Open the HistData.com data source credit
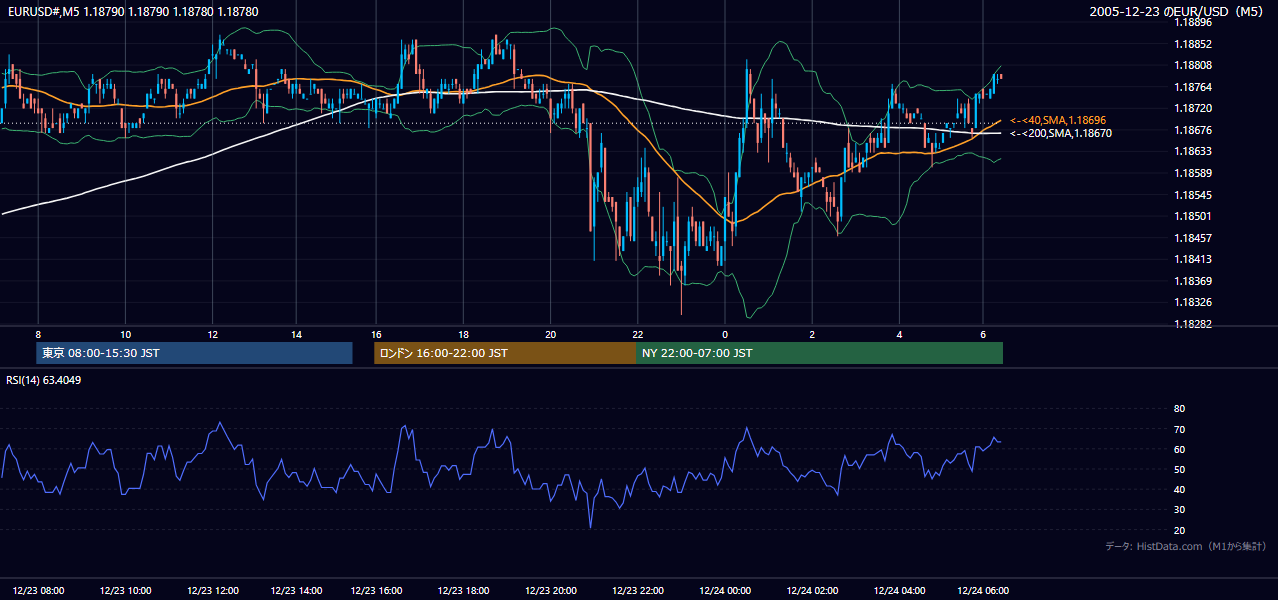The image size is (1278, 600). 1185,546
